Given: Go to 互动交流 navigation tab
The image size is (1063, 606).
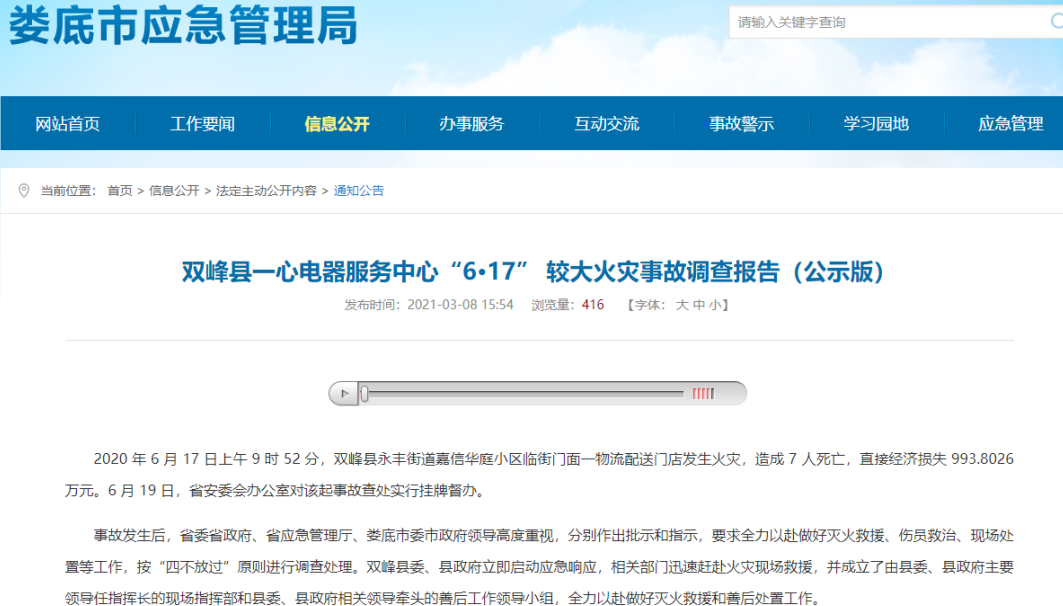Looking at the screenshot, I should 607,124.
